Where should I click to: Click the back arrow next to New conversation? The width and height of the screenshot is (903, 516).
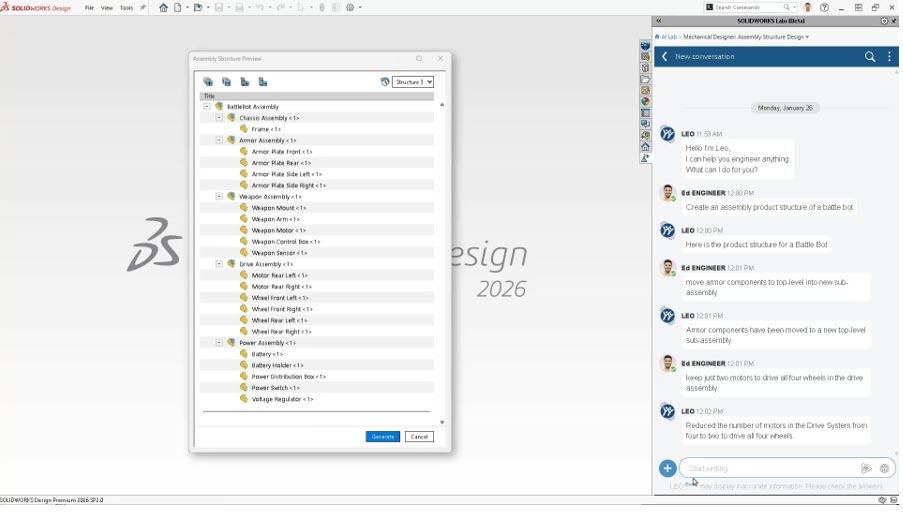[665, 57]
